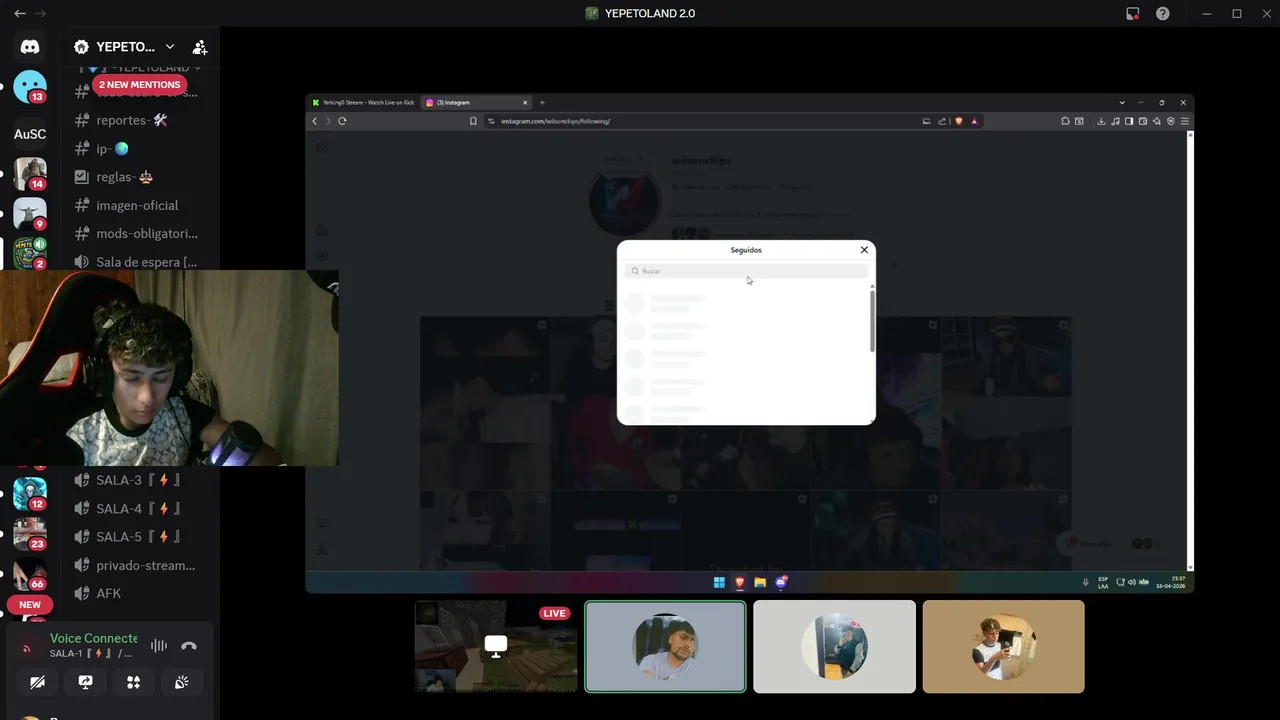Open the imagen-oficial channel

tap(138, 205)
